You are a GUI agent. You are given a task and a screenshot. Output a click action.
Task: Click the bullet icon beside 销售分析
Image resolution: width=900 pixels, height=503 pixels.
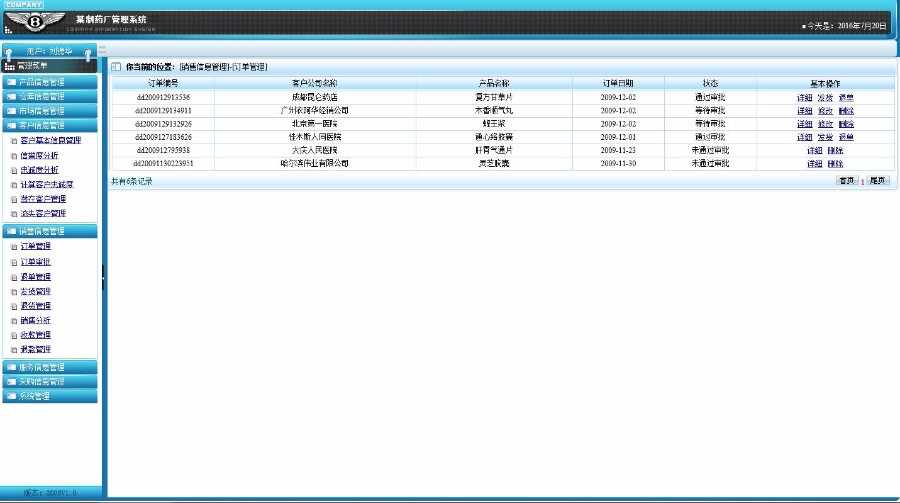(x=14, y=321)
